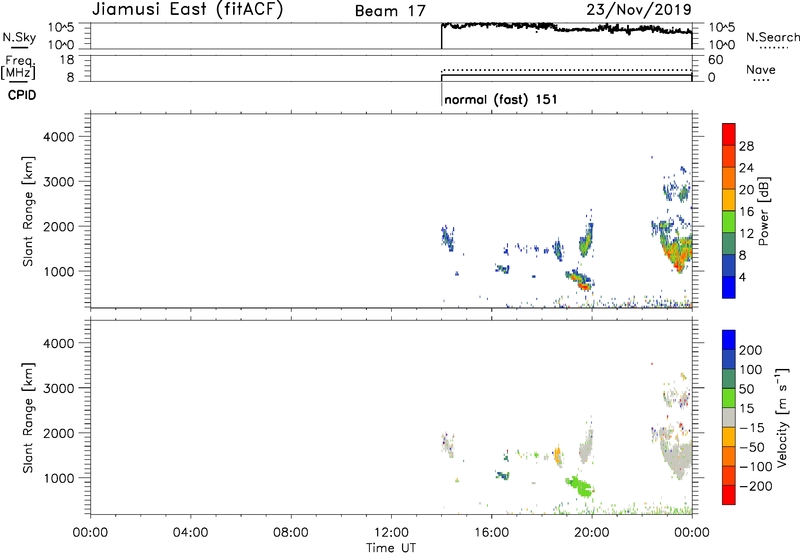Click the dotted Nave line in frequency panel
This screenshot has width=800, height=554.
566,70
